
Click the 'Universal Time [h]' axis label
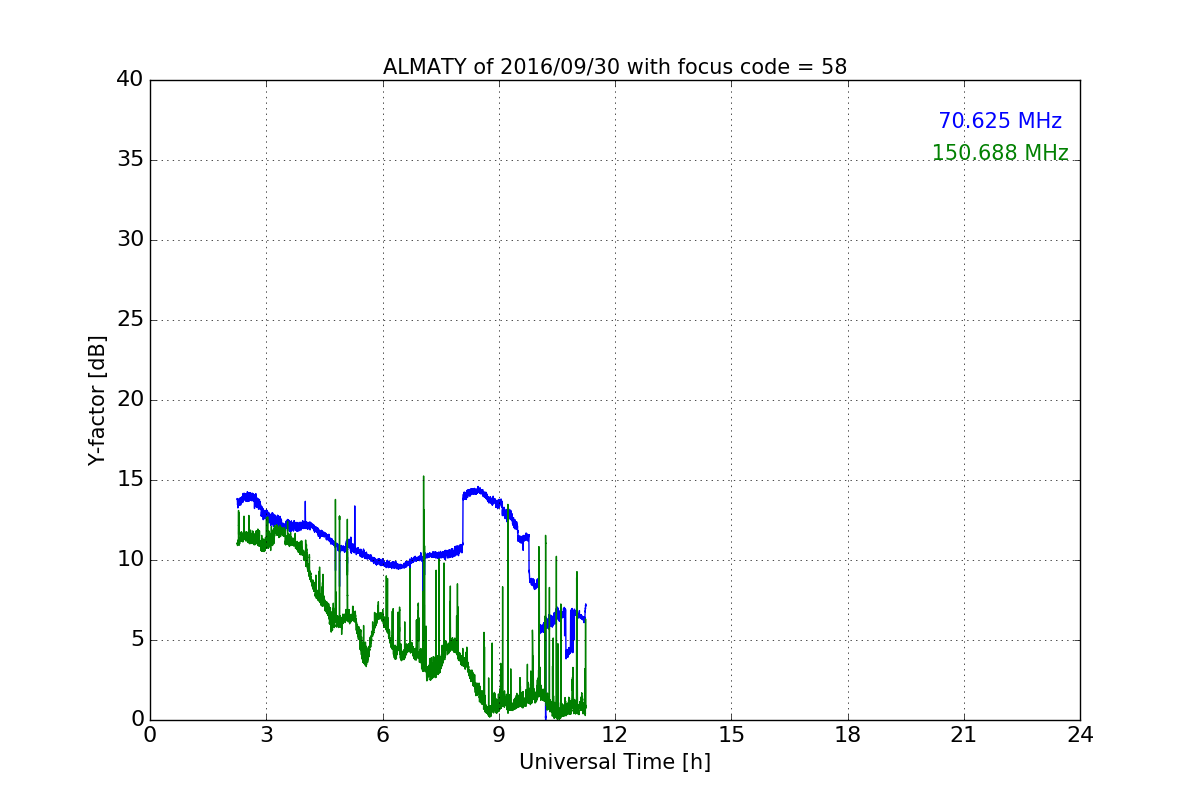point(614,762)
